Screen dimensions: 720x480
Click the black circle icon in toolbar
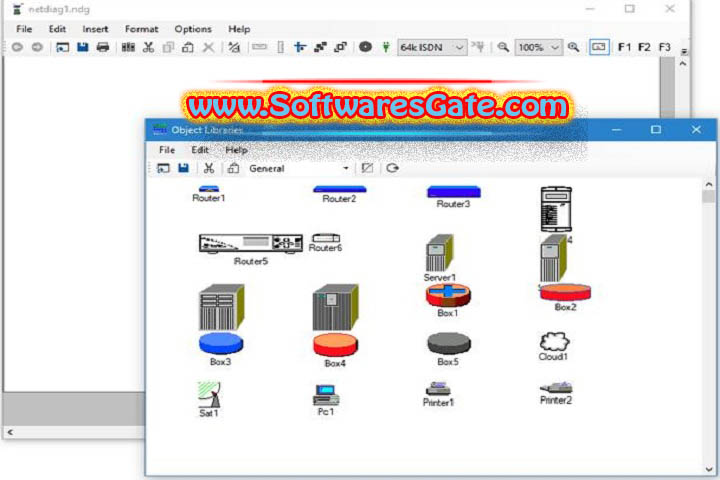(366, 47)
